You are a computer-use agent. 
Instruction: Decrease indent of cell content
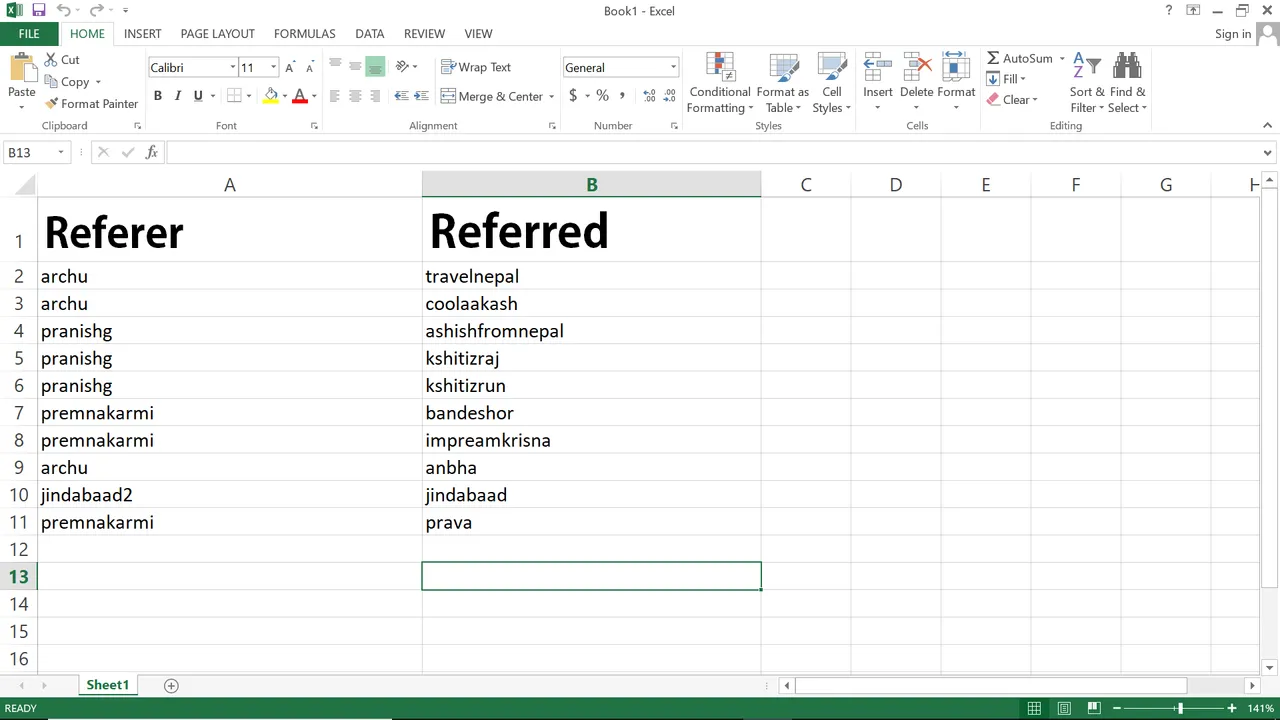401,96
